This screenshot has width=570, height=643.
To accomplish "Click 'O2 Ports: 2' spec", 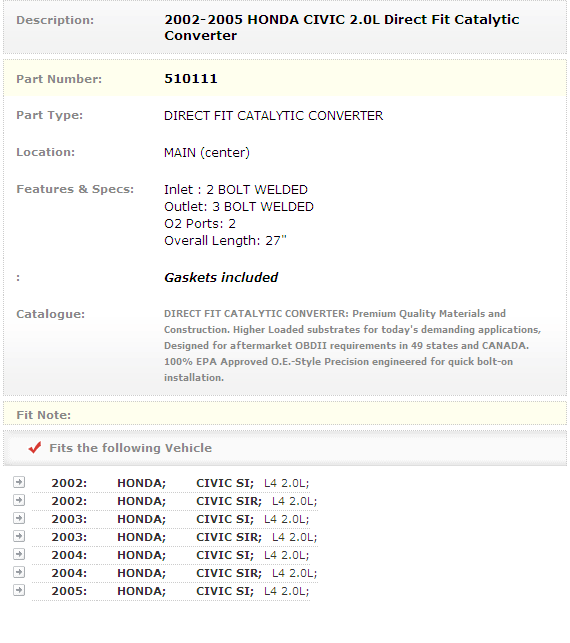I will tap(200, 223).
